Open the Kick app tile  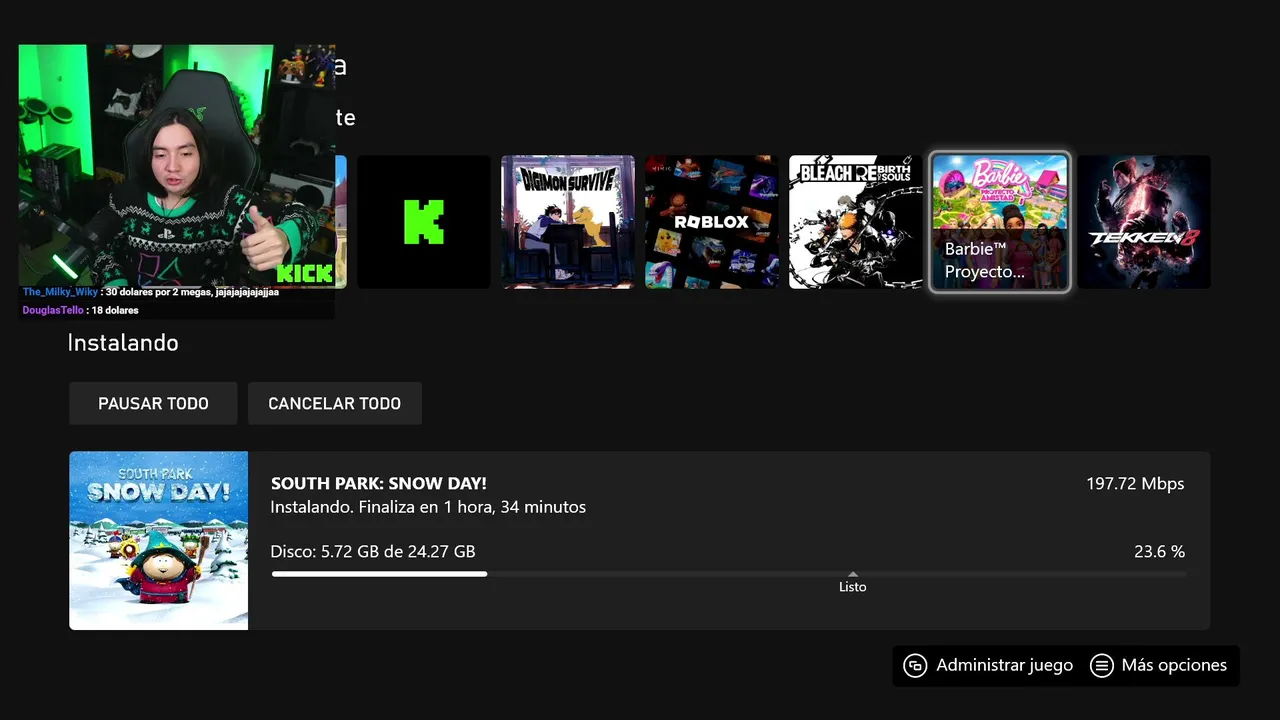pyautogui.click(x=424, y=222)
